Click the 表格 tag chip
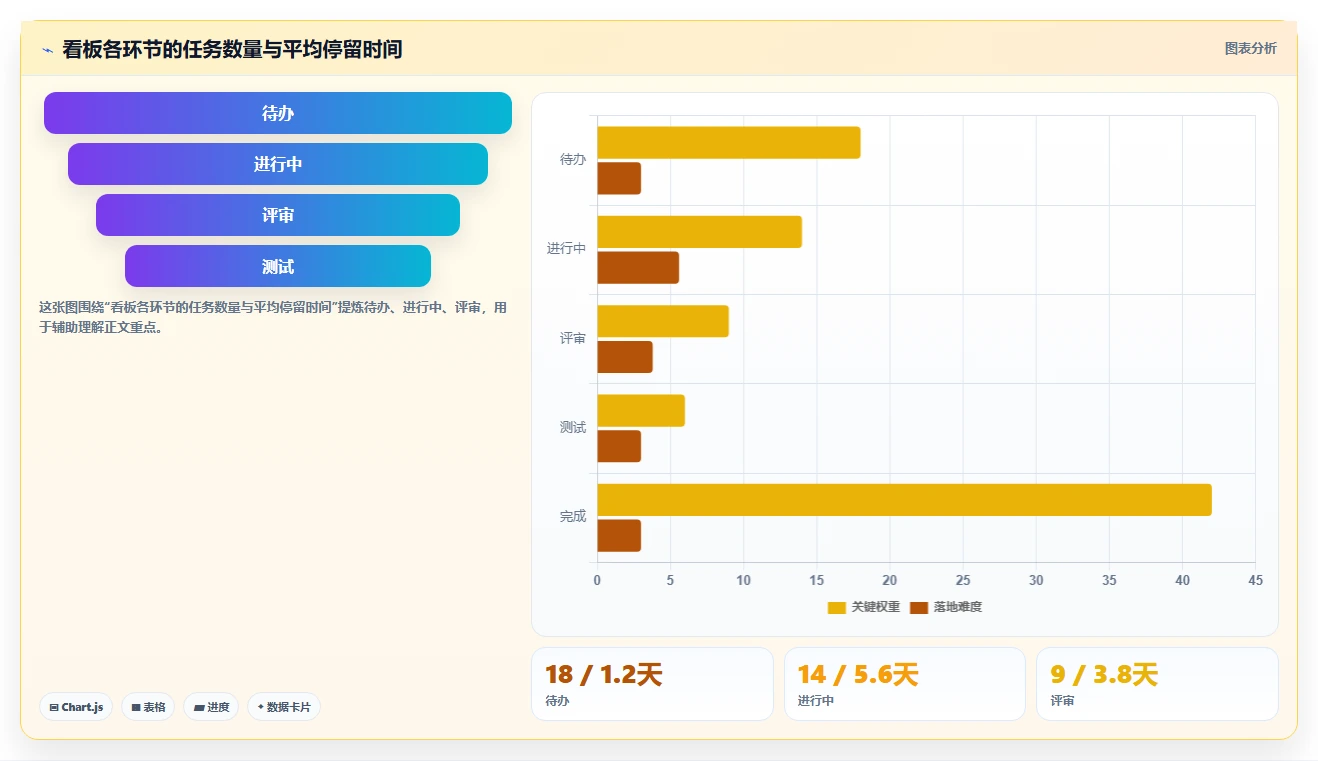1318x761 pixels. pos(148,707)
